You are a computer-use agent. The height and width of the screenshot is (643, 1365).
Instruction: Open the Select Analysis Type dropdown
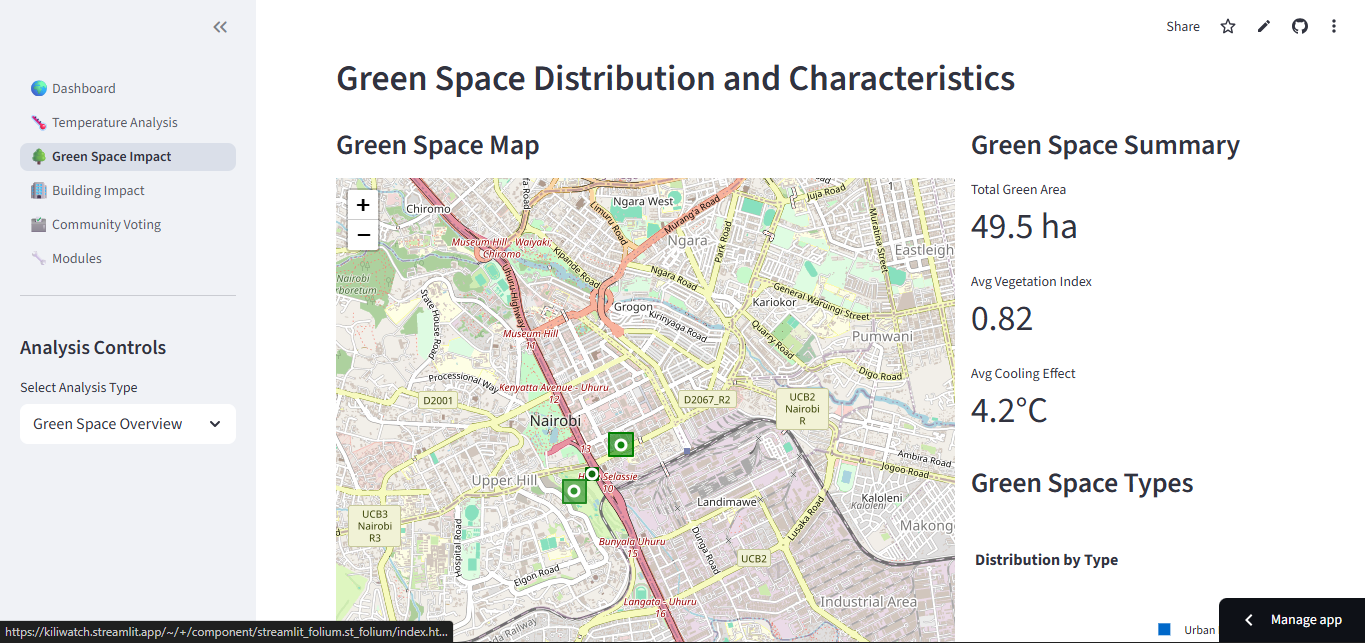(128, 424)
